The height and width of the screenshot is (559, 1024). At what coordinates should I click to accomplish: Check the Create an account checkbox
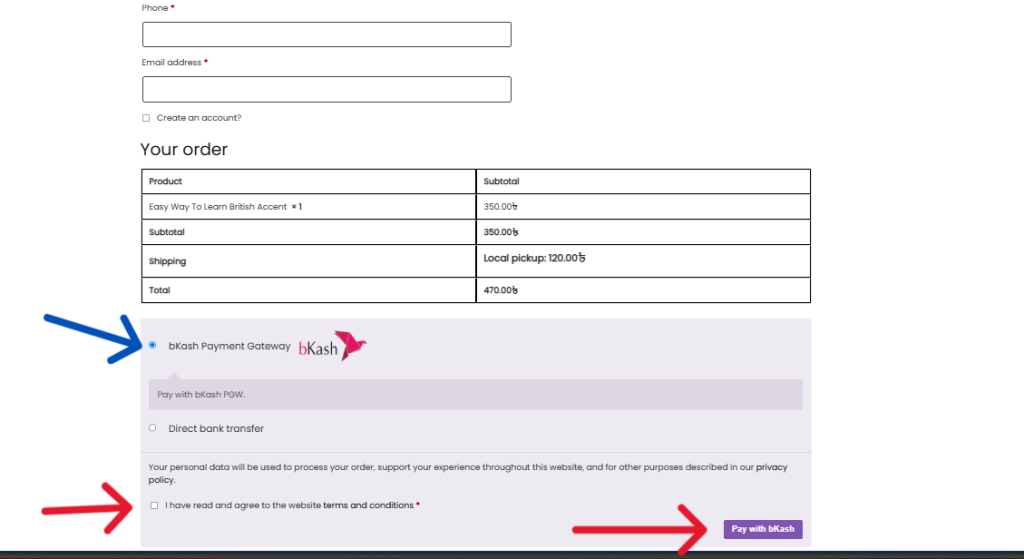tap(146, 118)
